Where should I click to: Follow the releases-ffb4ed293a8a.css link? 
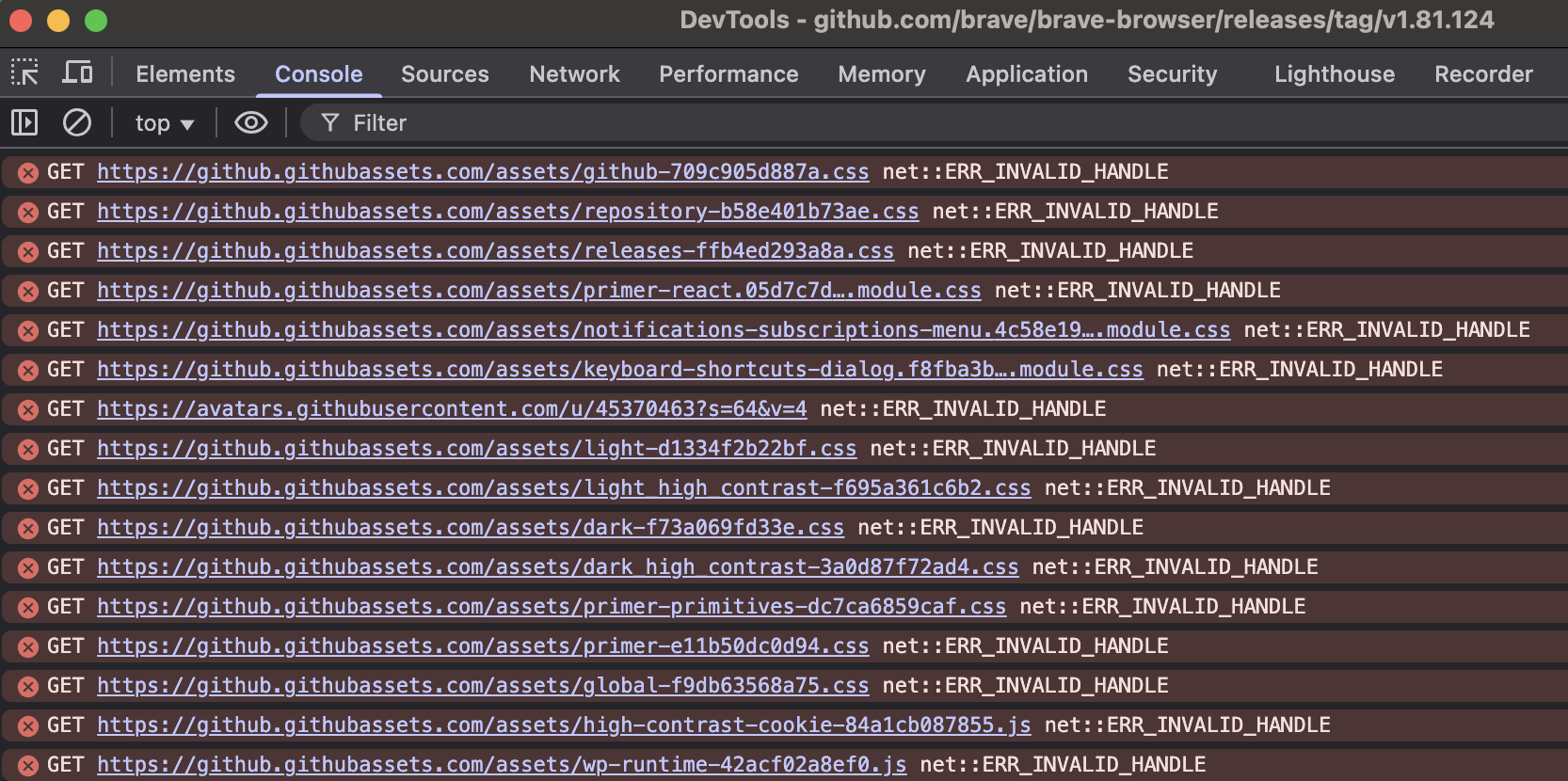pyautogui.click(x=495, y=251)
